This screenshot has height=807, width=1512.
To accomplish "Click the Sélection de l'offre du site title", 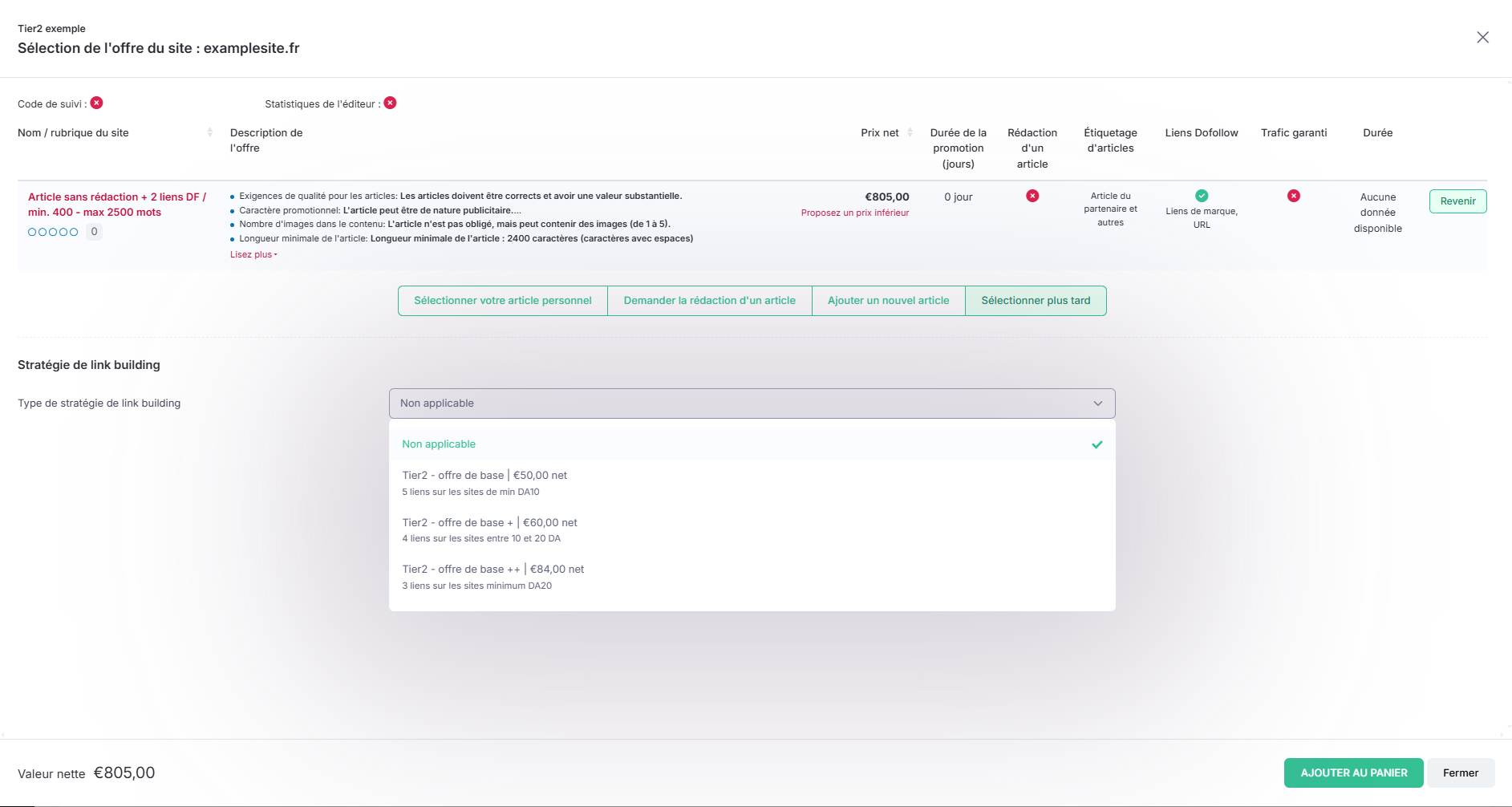I will point(159,48).
